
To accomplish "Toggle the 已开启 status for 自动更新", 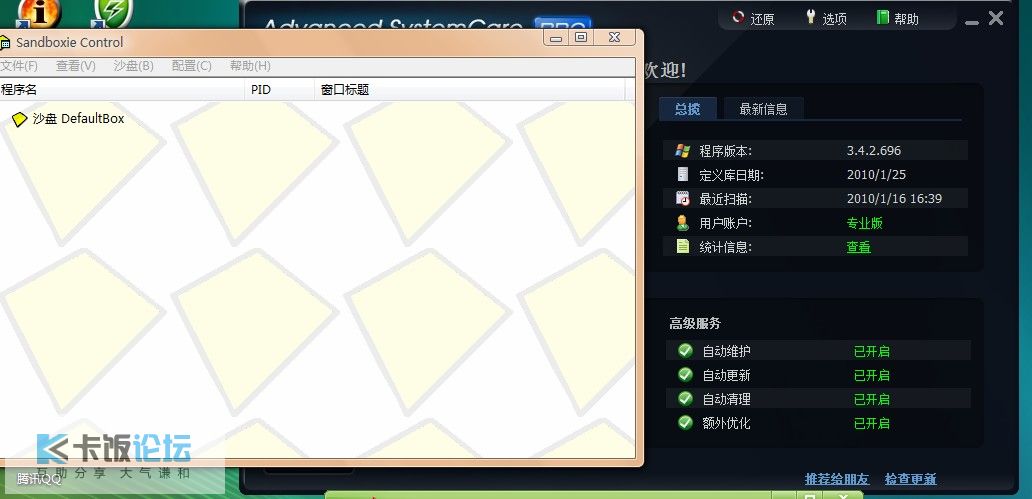I will coord(871,375).
